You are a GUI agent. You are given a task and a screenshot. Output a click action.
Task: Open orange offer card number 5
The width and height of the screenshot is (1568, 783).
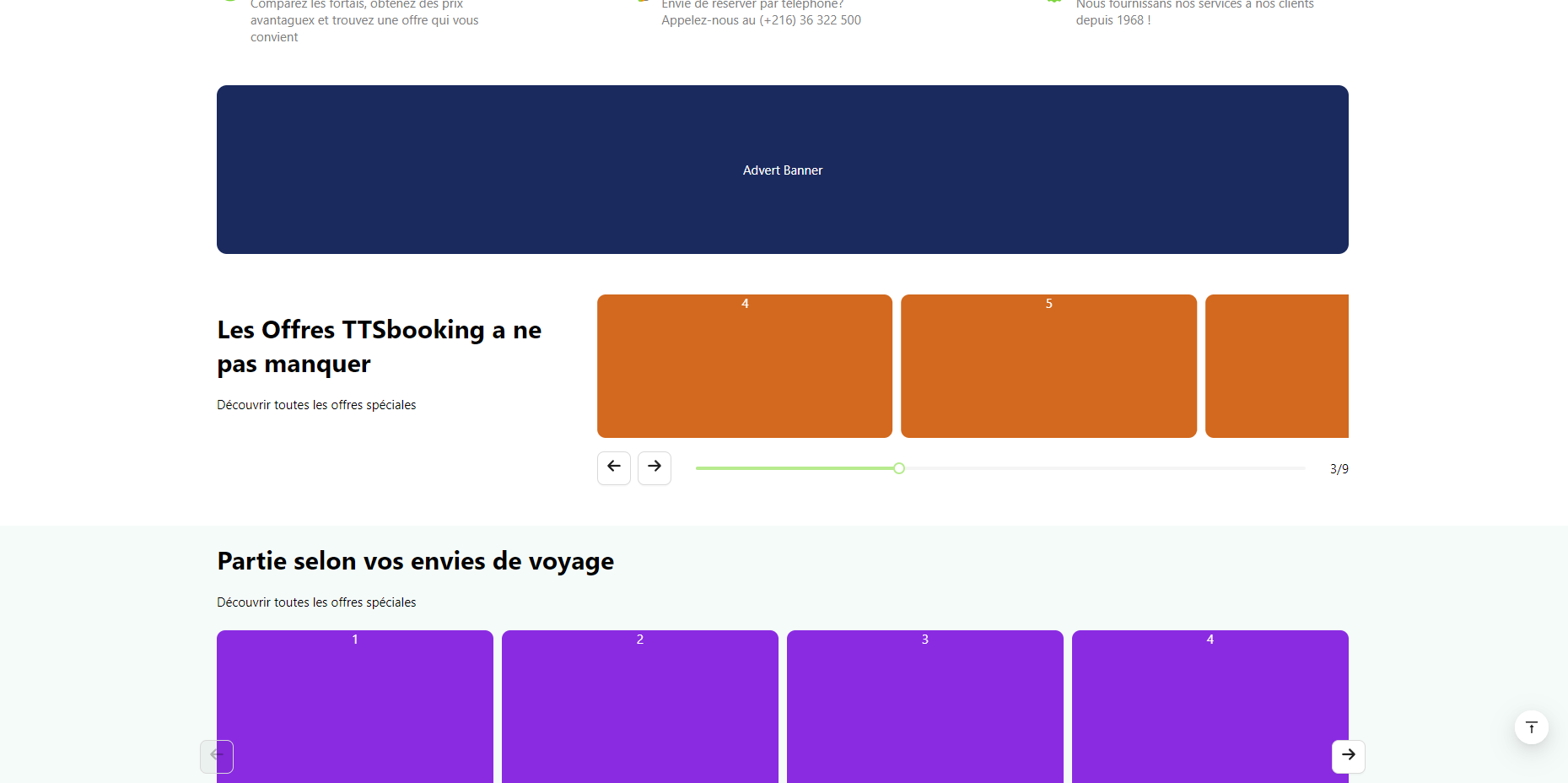1048,366
